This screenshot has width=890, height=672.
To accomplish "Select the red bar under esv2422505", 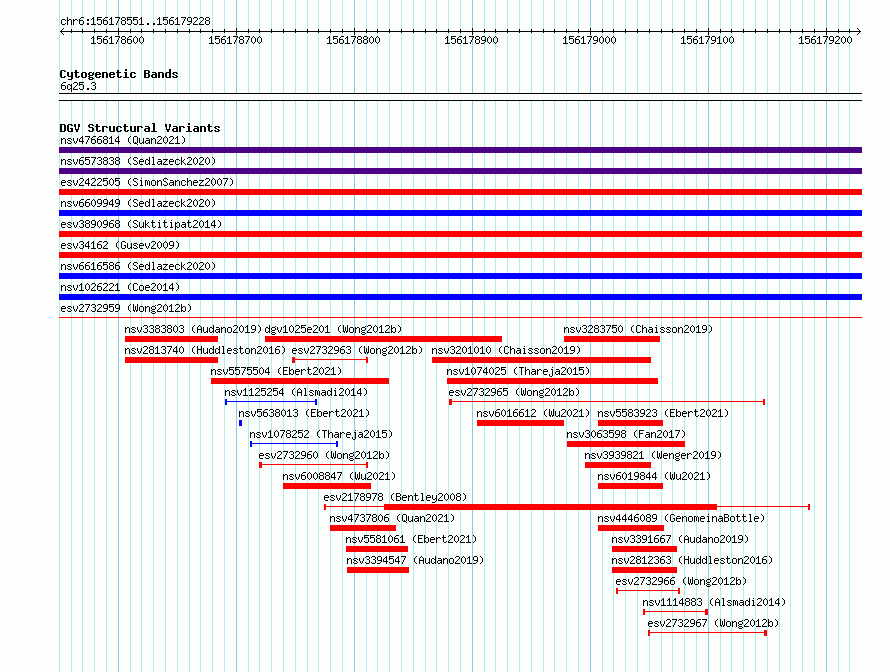I will pyautogui.click(x=460, y=192).
